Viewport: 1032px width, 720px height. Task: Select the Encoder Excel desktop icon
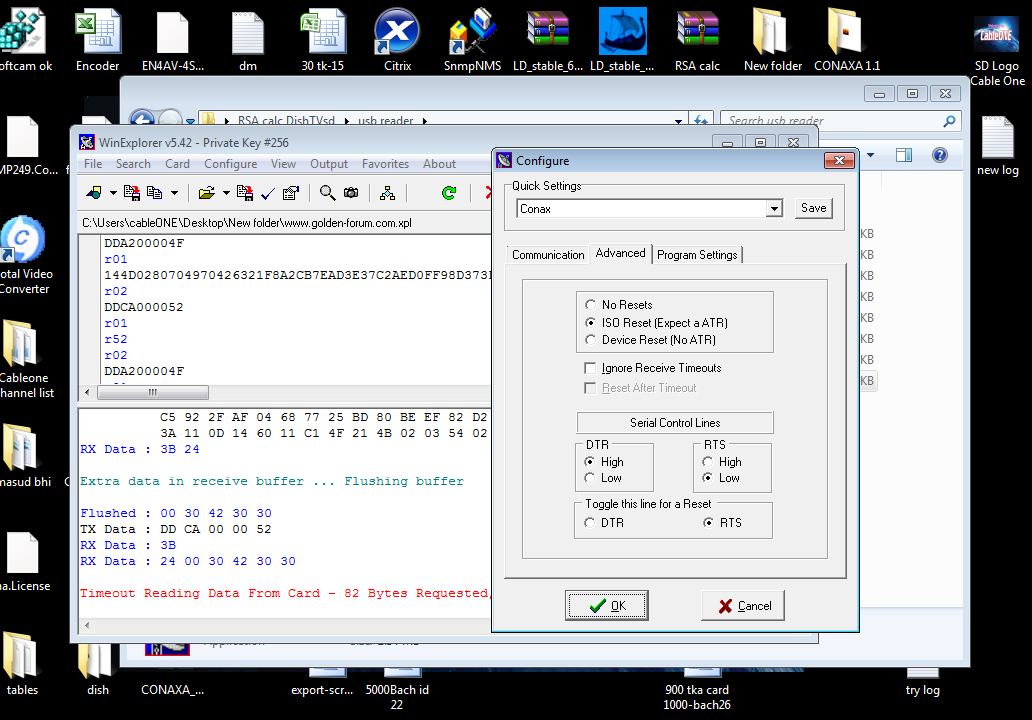tap(97, 39)
